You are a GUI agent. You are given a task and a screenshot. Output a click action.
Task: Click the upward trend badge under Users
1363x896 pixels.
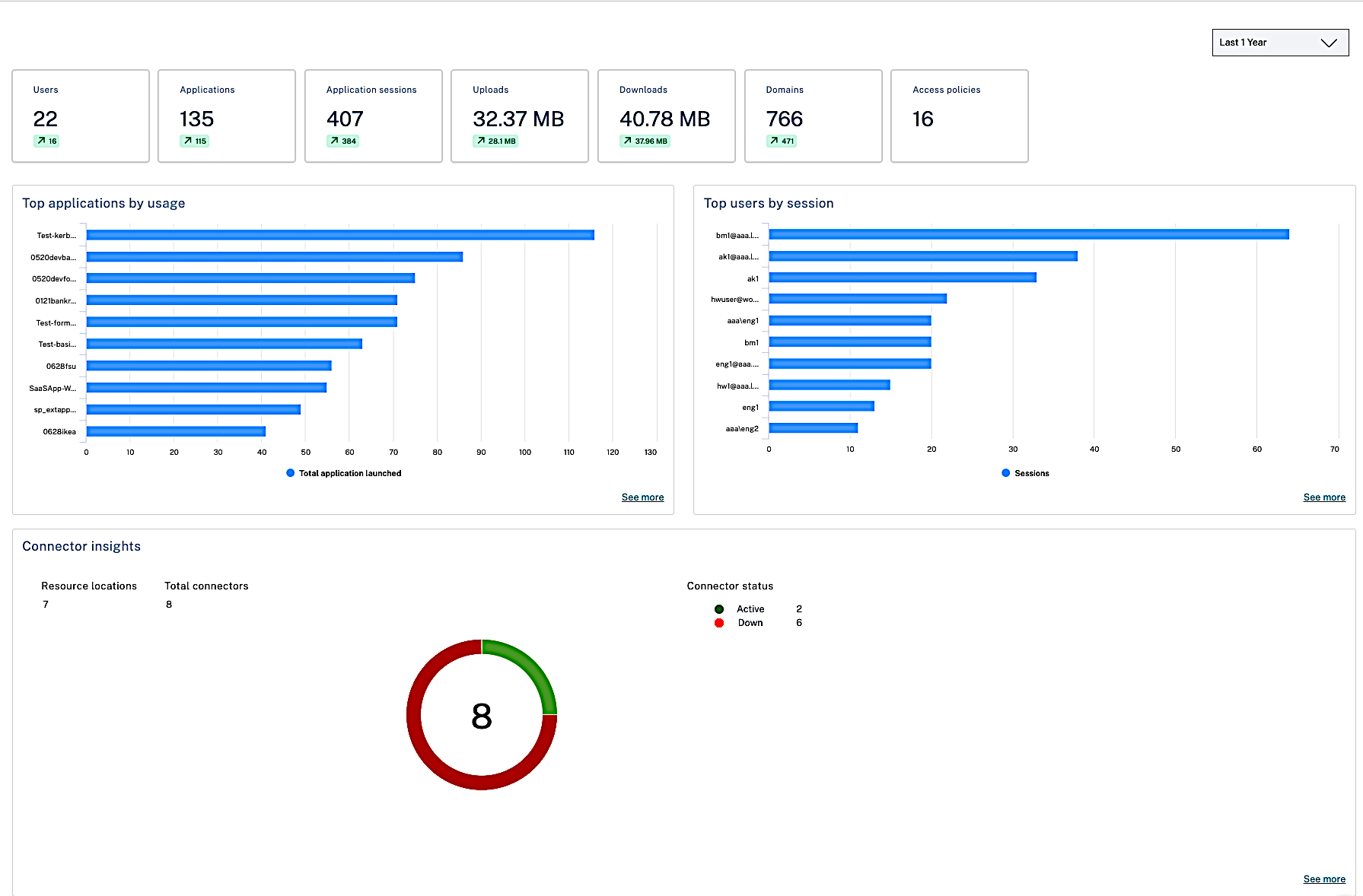tap(46, 141)
